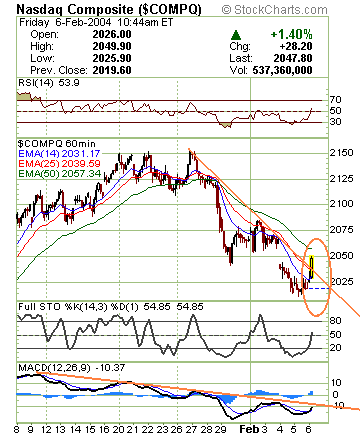Click the MACD 0 scale label
This screenshot has width=360, height=439.
[x=335, y=395]
